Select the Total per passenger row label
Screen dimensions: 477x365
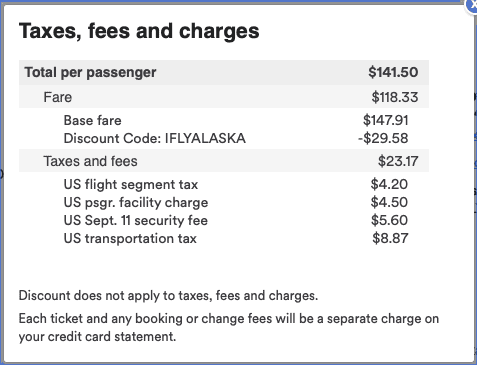[x=90, y=73]
